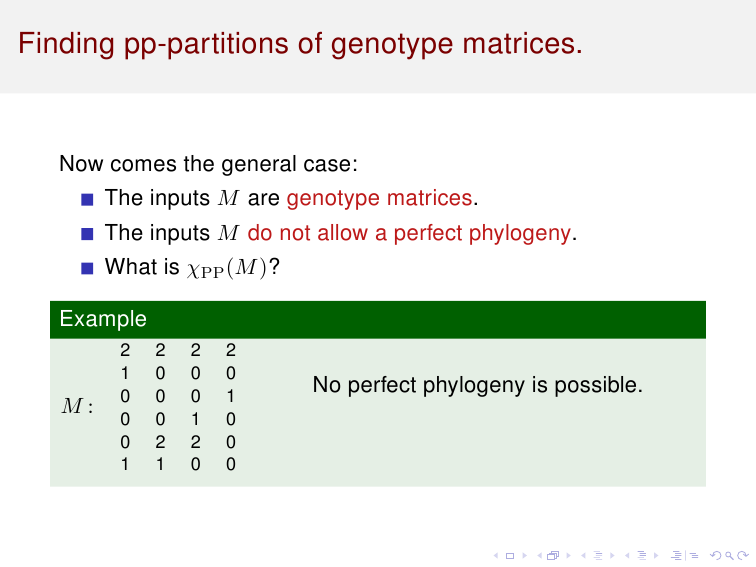The image size is (756, 567).
Task: Click the redo forward navigation arrow
Action: point(743,555)
